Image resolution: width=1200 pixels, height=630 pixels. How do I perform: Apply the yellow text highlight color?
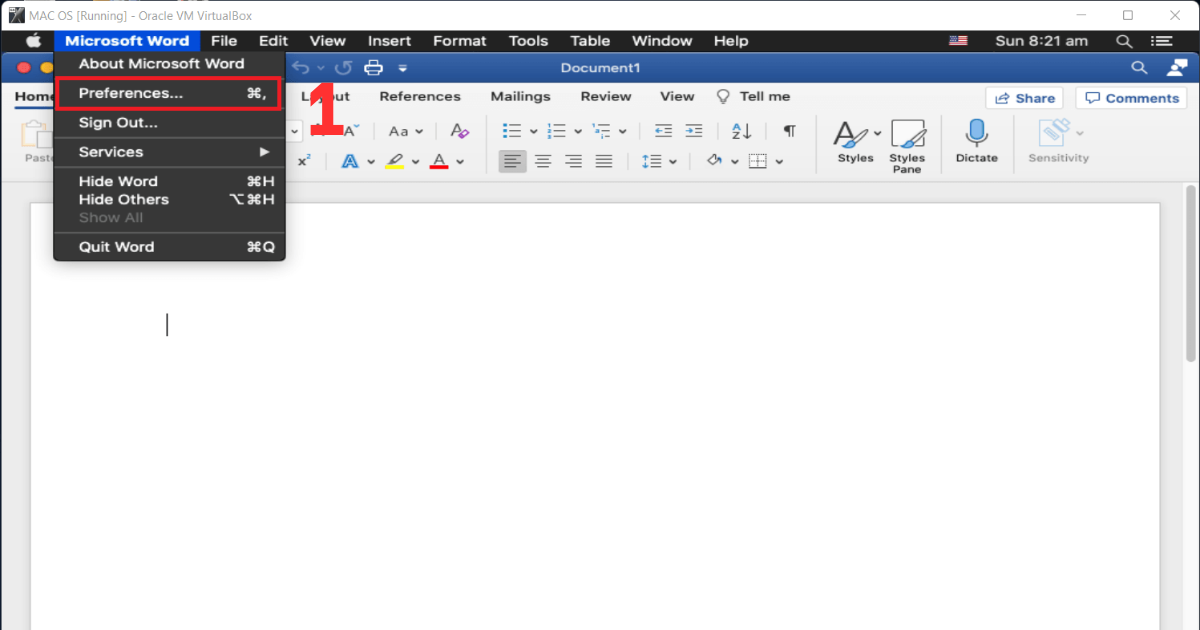(x=394, y=161)
